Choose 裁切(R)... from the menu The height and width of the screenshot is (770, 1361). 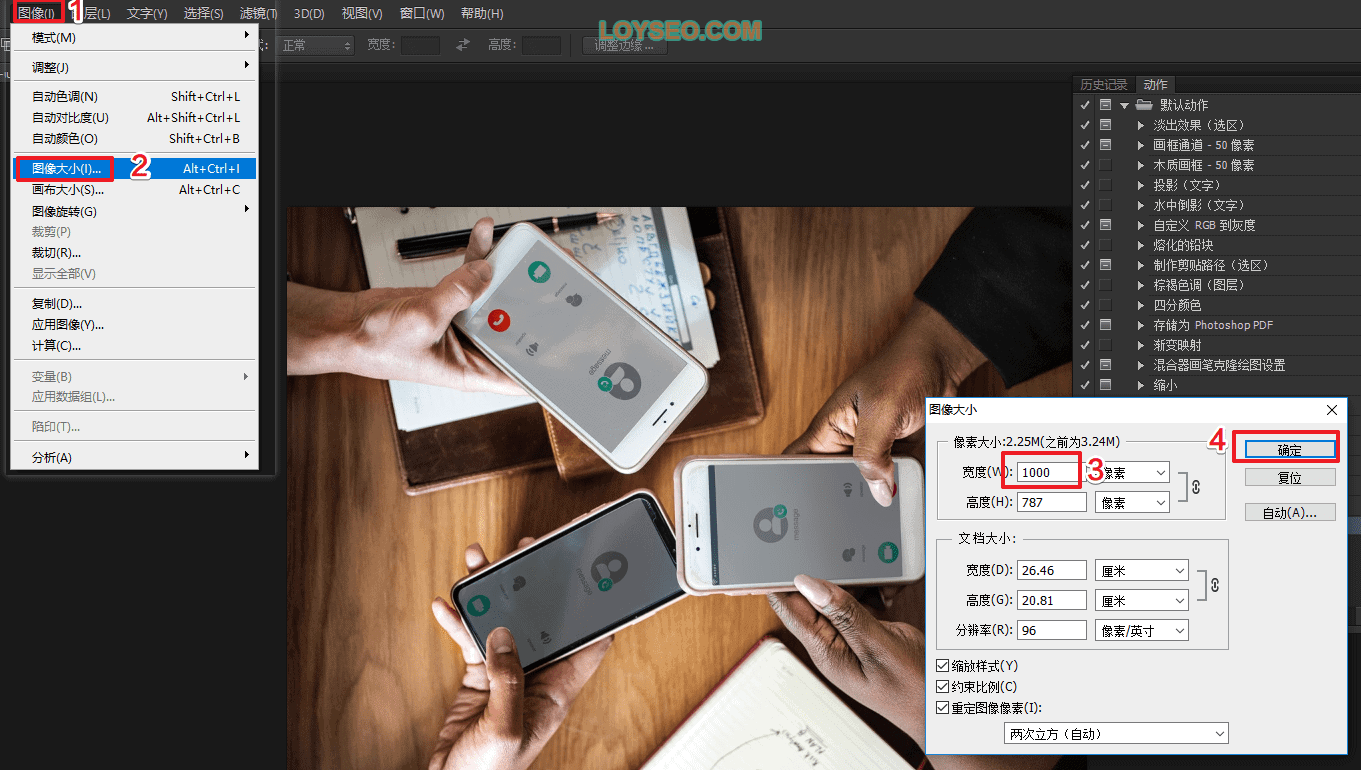click(x=134, y=252)
